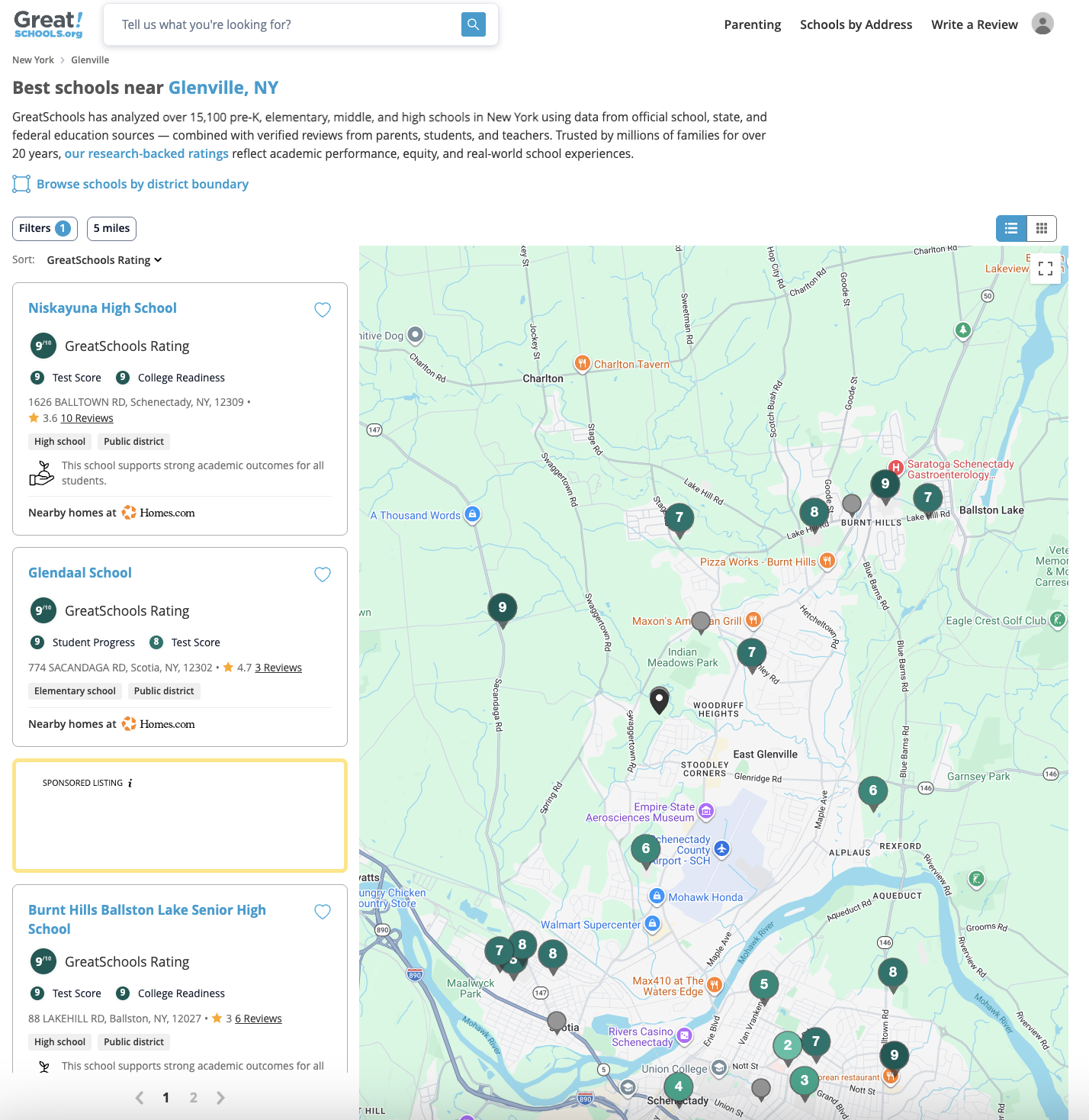Click the sponsored listing box
The image size is (1089, 1120).
(x=180, y=815)
